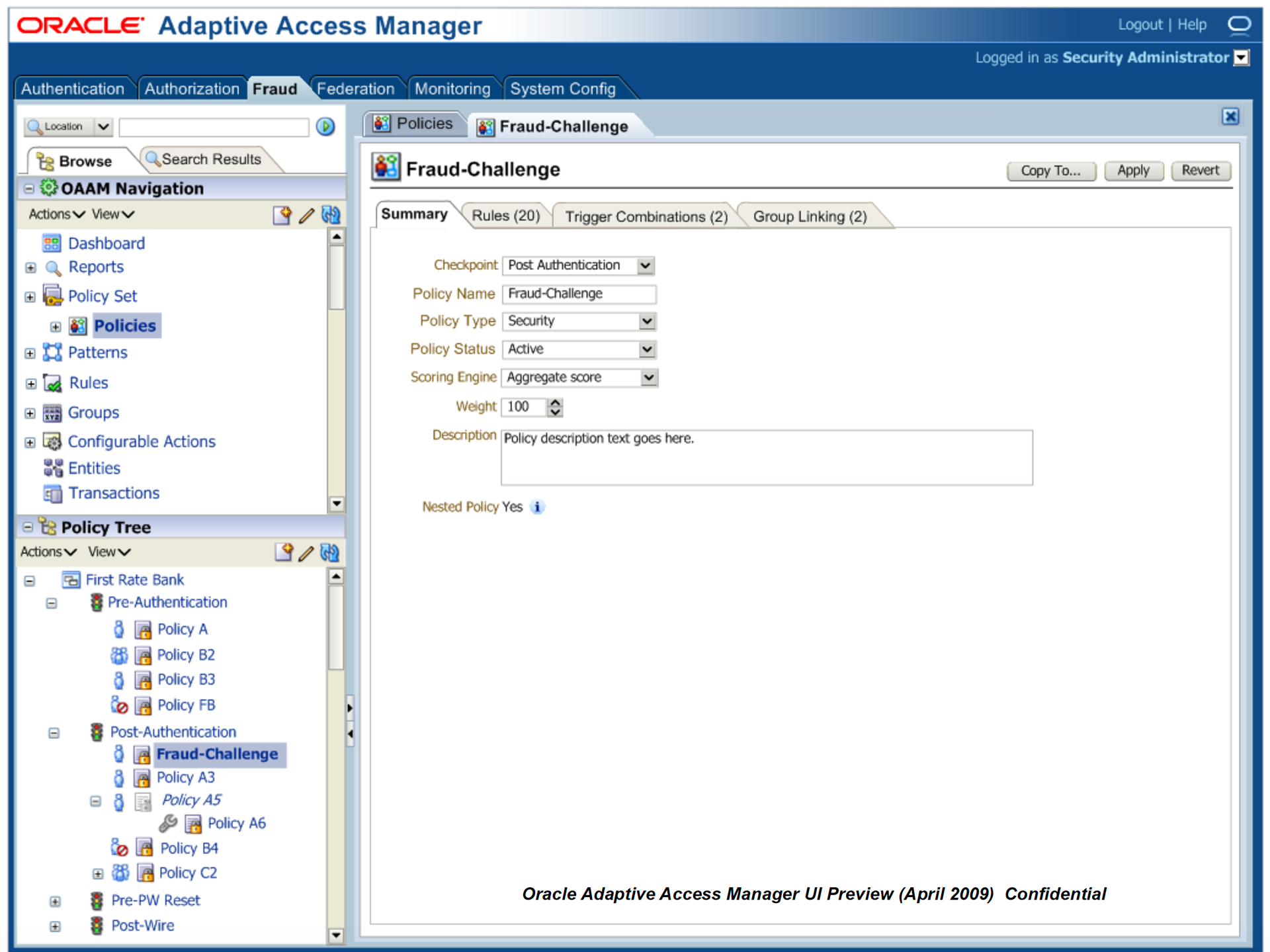
Task: Click the Help link
Action: click(1191, 25)
